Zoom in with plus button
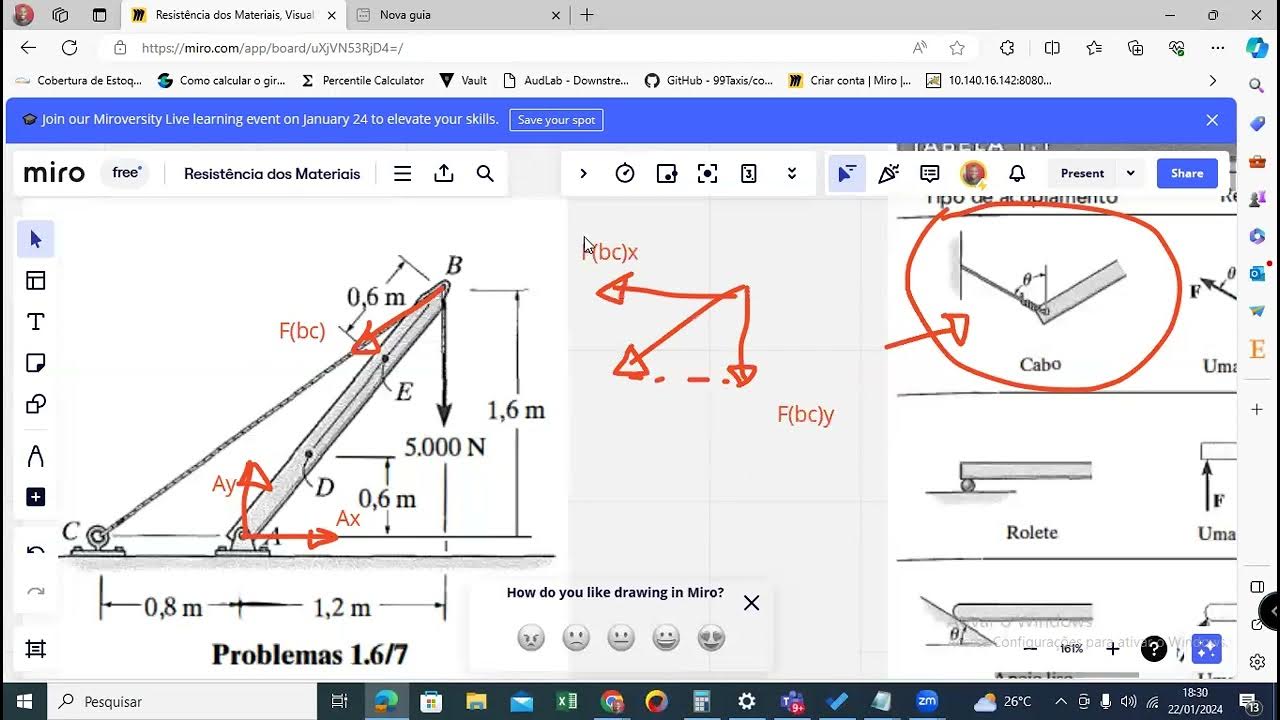1280x720 pixels. point(1112,649)
